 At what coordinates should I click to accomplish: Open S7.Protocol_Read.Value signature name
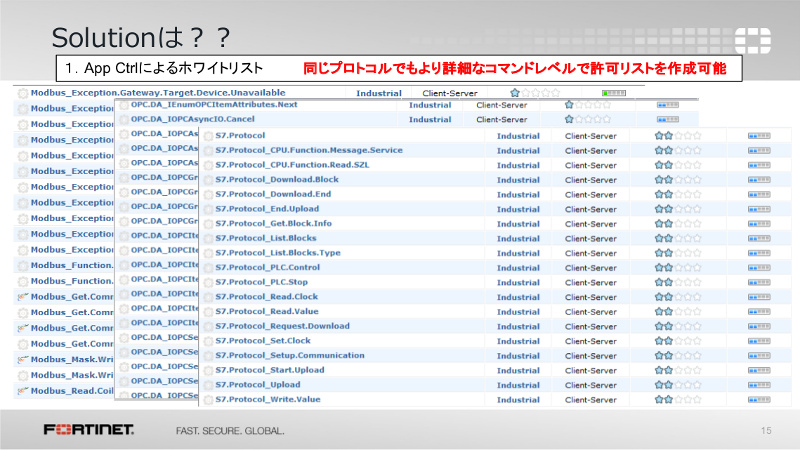267,311
